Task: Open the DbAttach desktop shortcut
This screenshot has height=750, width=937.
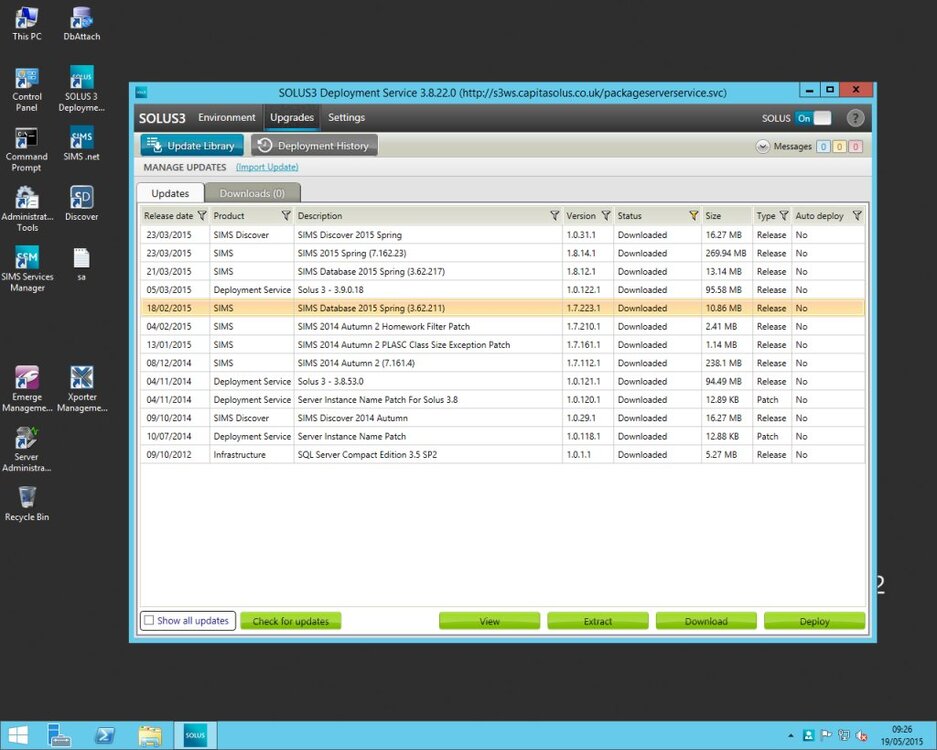Action: (x=82, y=23)
